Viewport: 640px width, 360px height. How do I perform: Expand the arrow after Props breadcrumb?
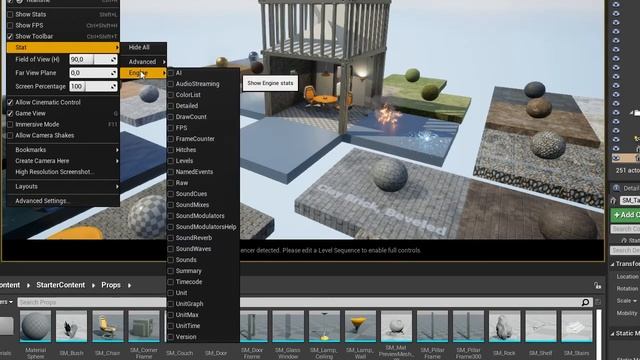click(129, 285)
